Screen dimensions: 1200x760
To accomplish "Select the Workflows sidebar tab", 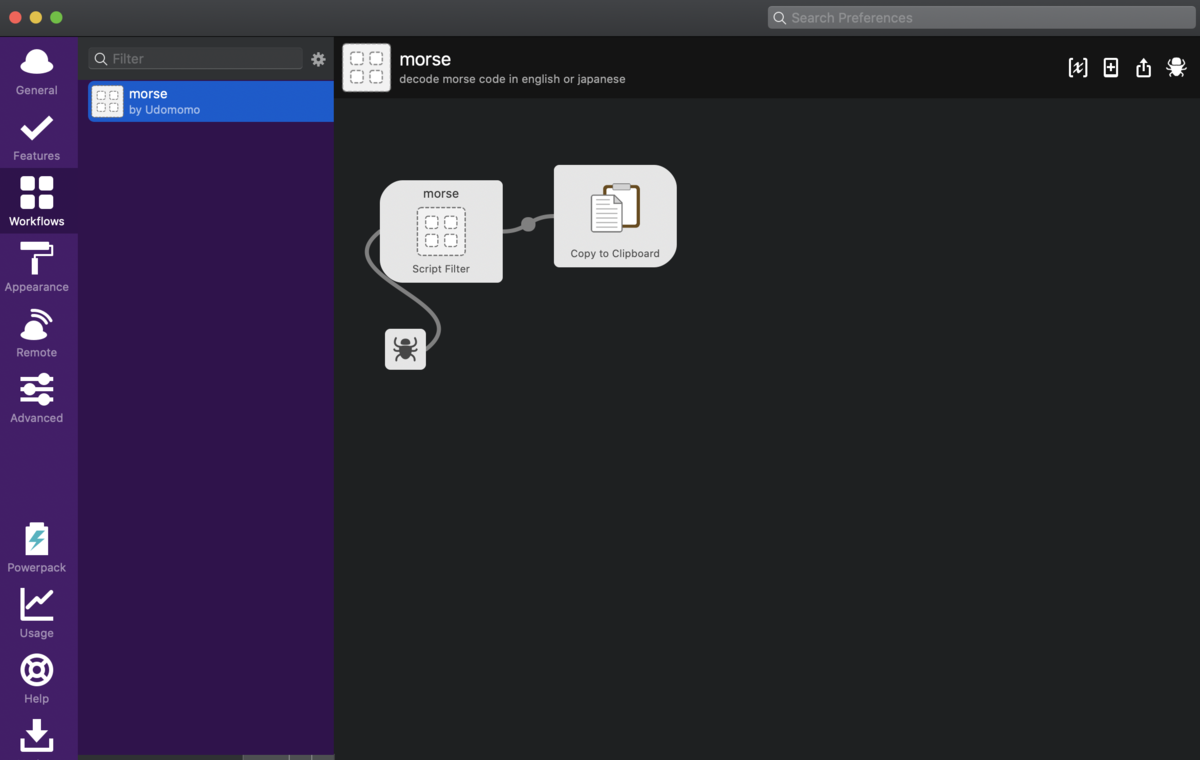I will tap(37, 202).
